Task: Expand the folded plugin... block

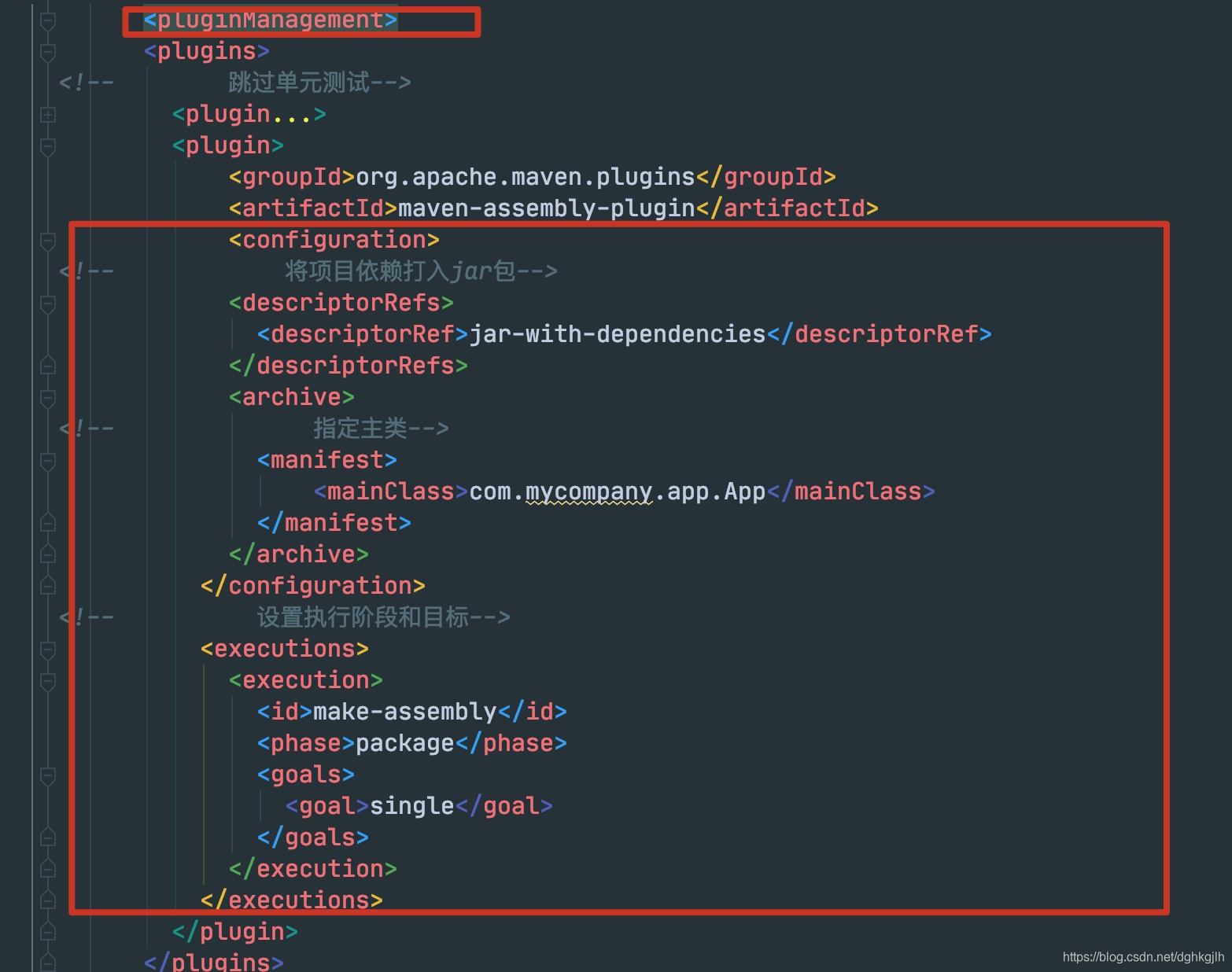Action: pyautogui.click(x=48, y=115)
